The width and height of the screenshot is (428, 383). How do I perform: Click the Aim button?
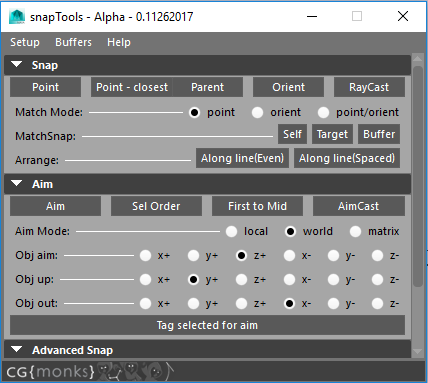55,206
